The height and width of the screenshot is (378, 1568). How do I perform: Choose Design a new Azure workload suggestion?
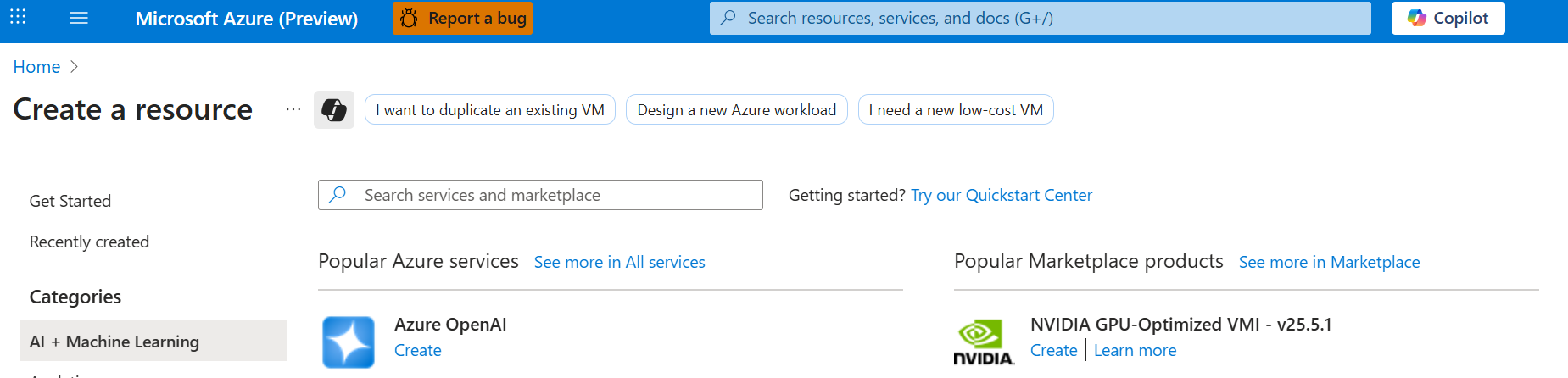[737, 110]
